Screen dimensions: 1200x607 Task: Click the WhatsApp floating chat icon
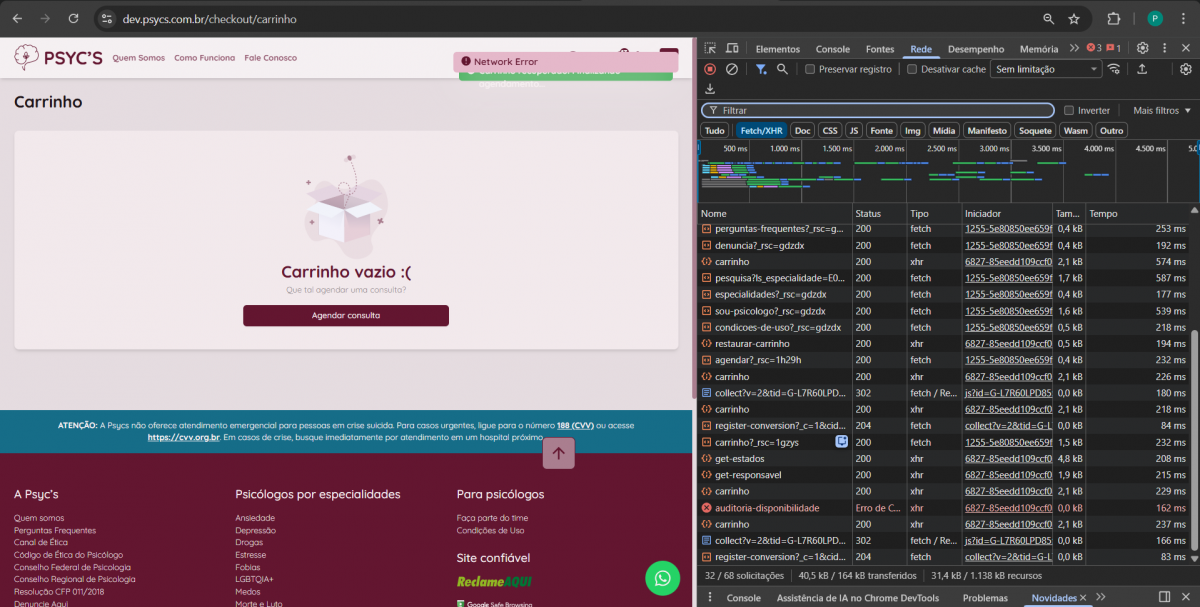tap(662, 578)
